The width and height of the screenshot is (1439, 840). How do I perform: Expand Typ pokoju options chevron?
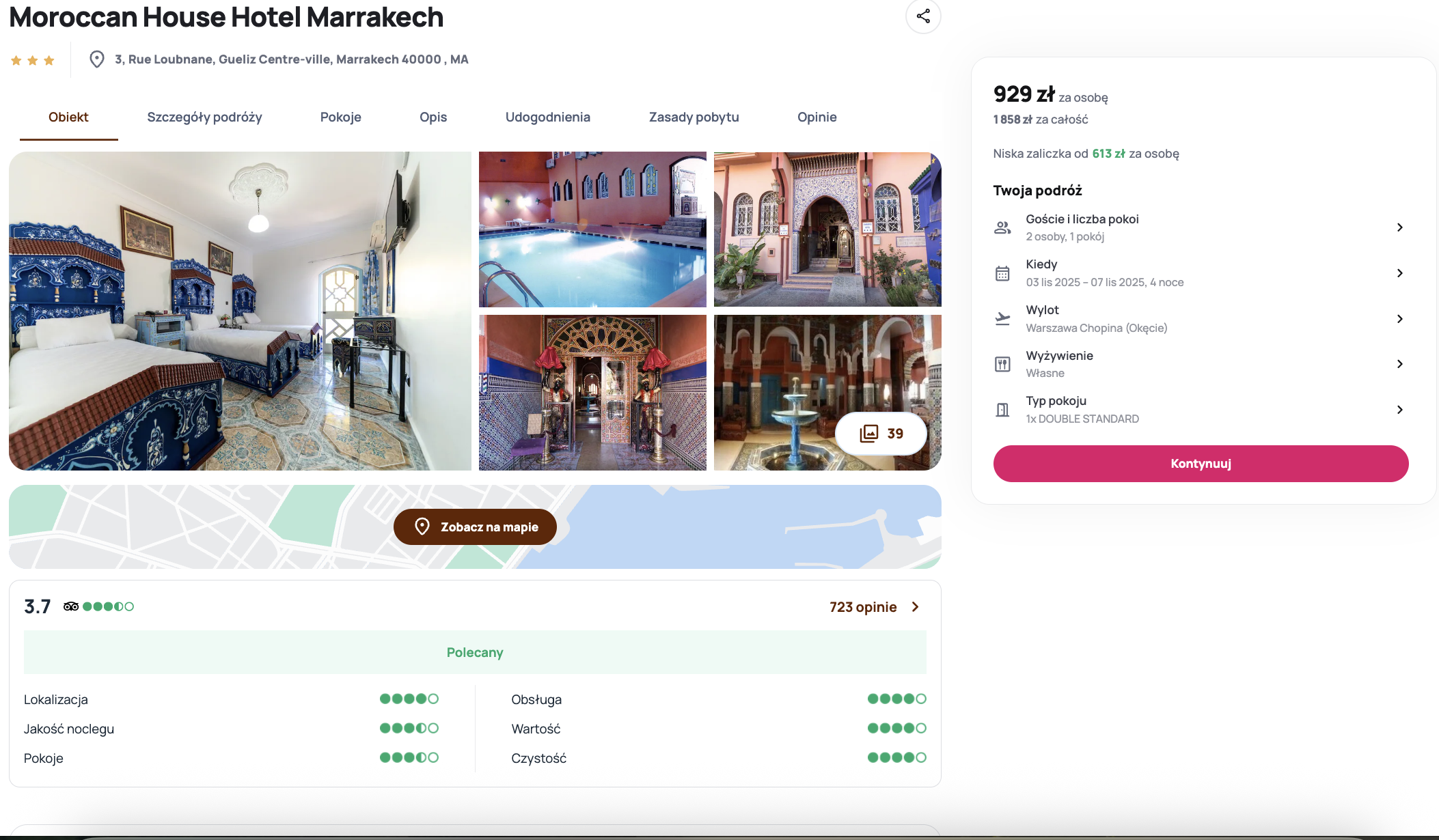pos(1399,410)
